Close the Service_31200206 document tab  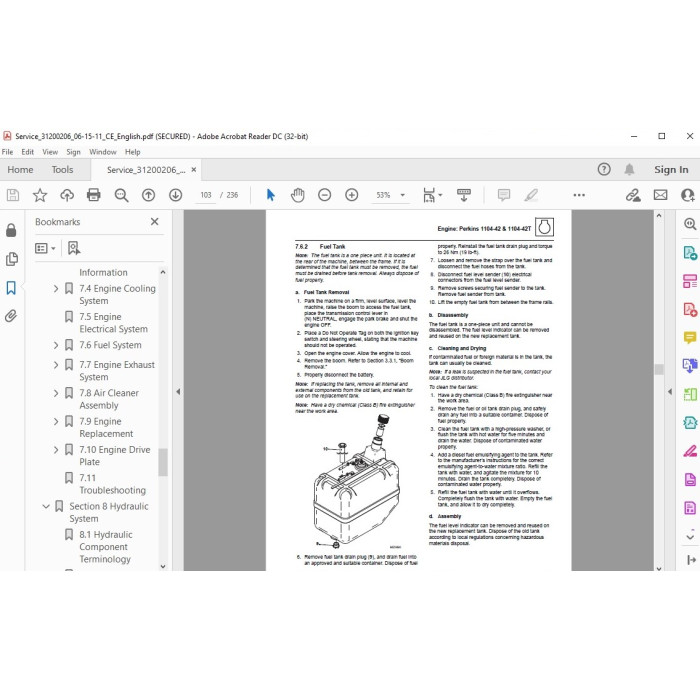pos(194,170)
